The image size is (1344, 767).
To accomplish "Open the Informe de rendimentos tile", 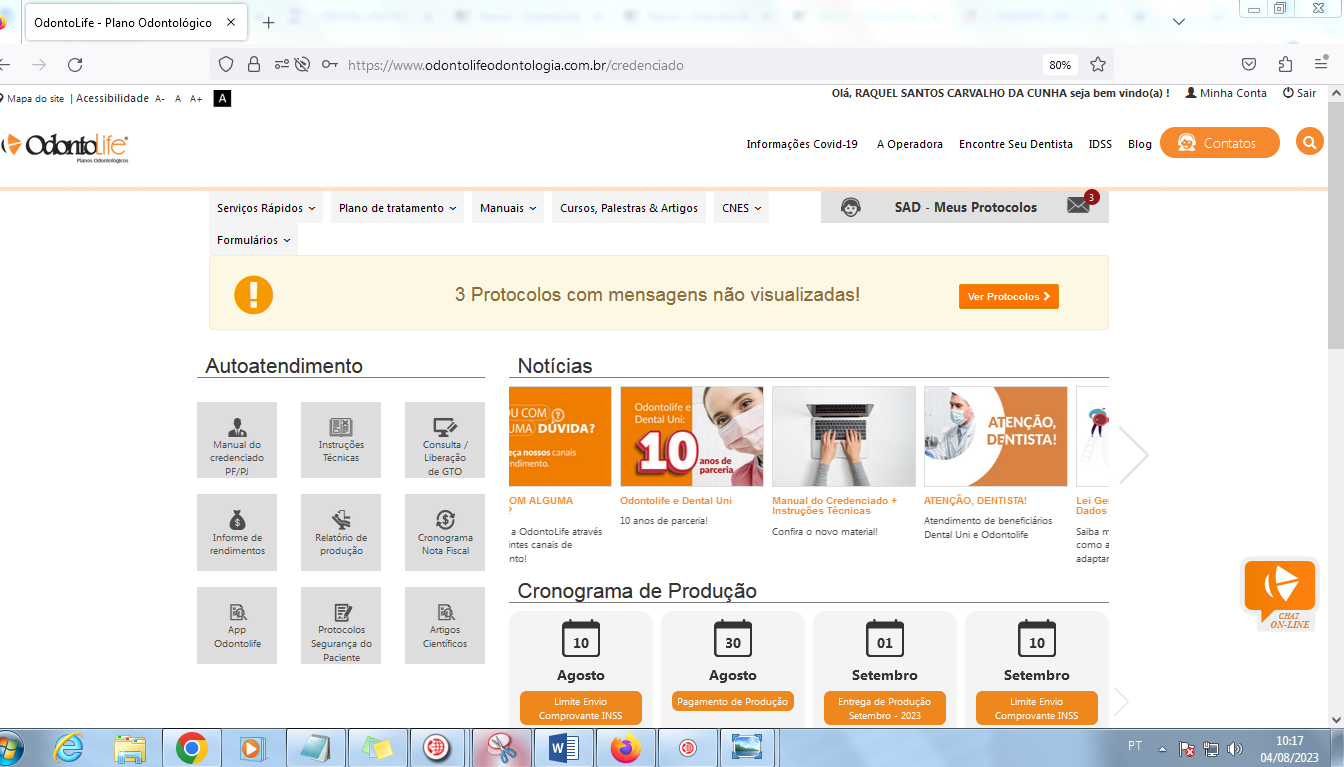I will pyautogui.click(x=237, y=532).
